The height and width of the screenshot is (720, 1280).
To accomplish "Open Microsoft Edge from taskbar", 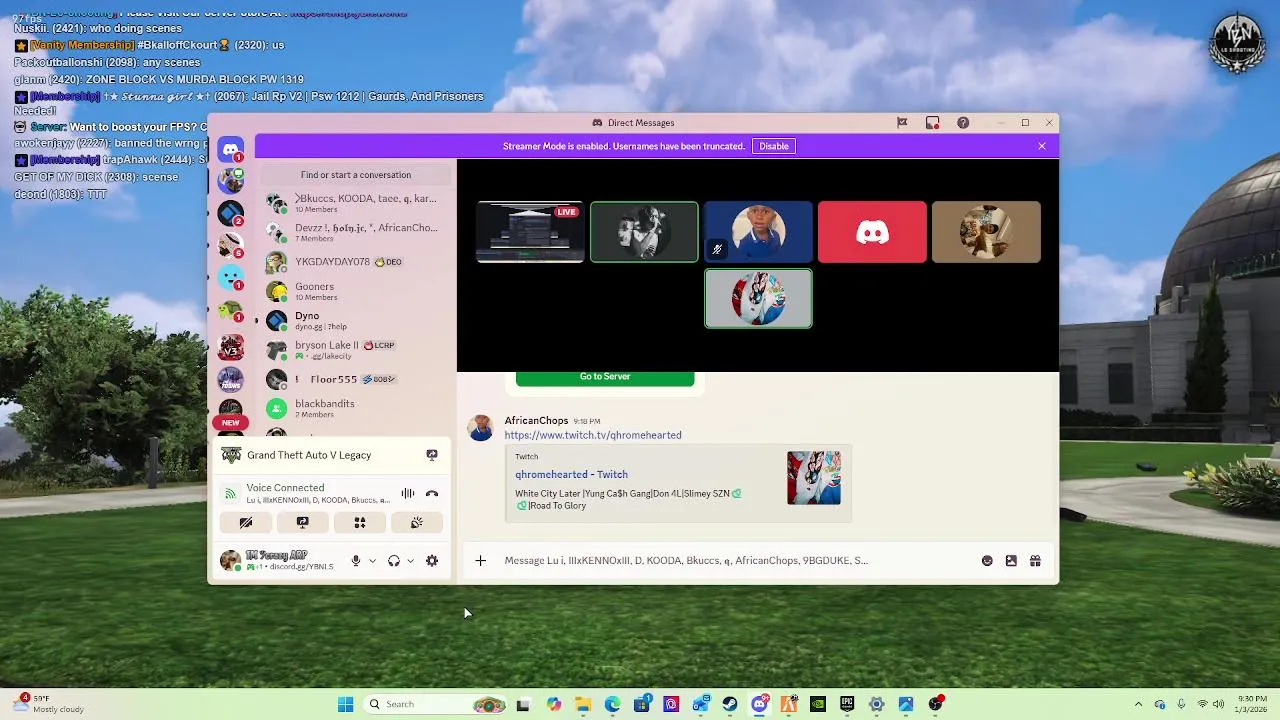I will coord(612,704).
